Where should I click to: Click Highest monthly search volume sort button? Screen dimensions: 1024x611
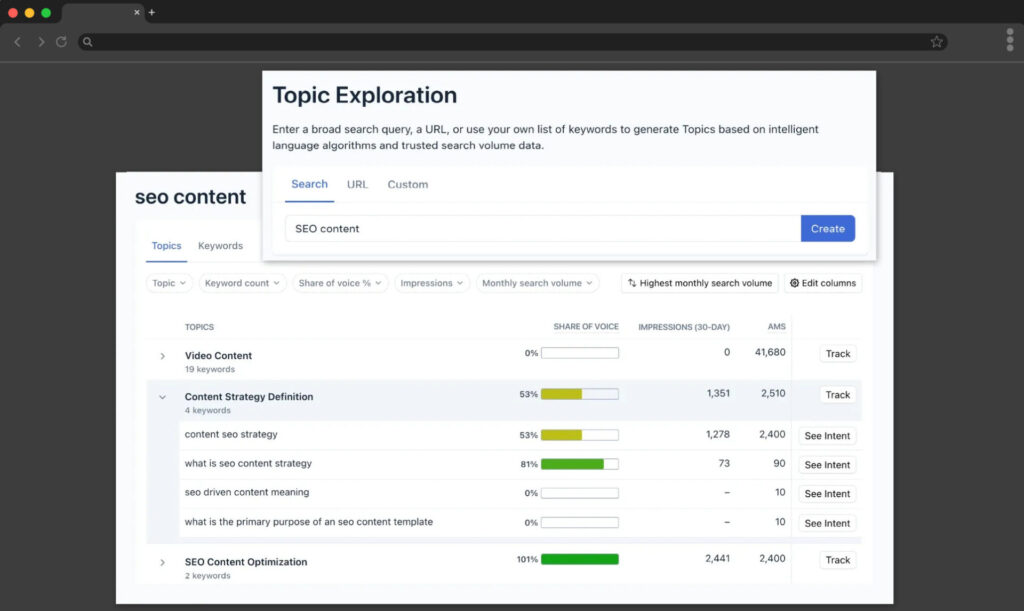pos(699,283)
